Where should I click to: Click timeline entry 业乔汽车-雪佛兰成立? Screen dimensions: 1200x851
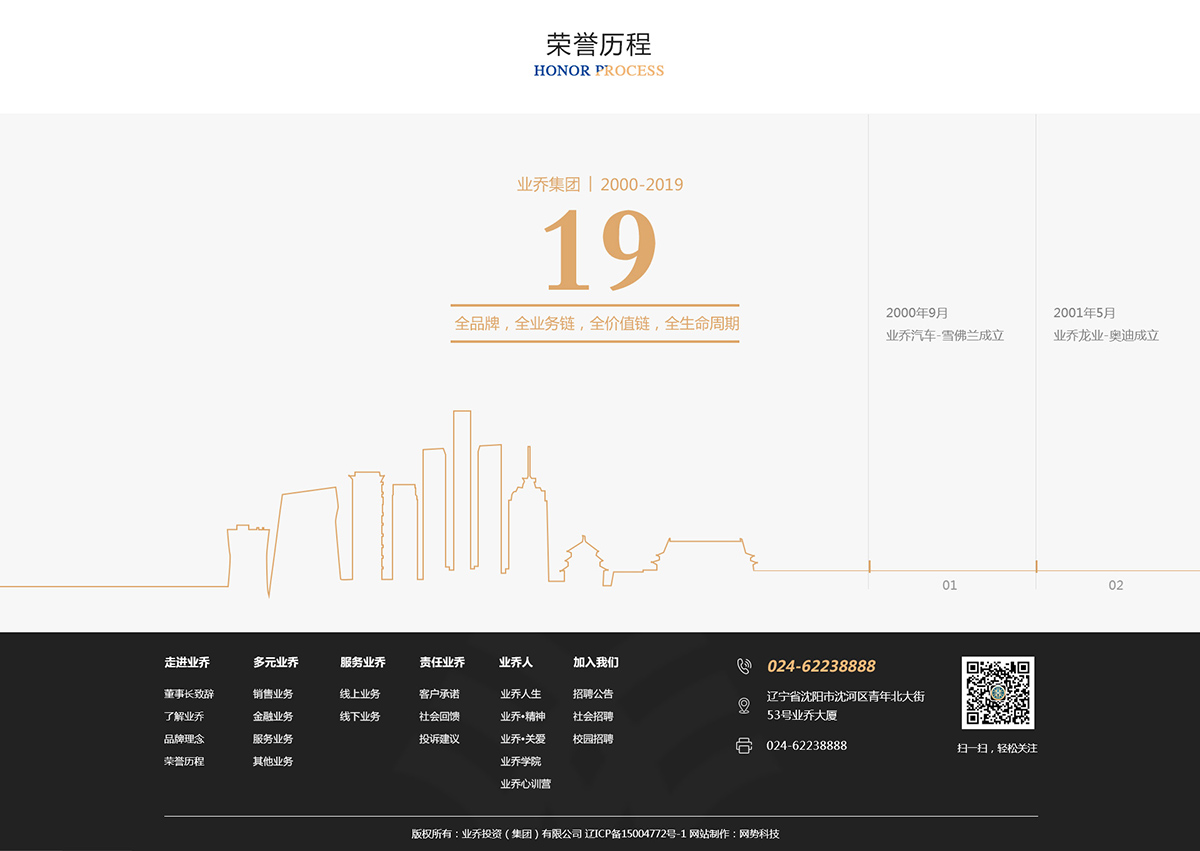coord(945,336)
